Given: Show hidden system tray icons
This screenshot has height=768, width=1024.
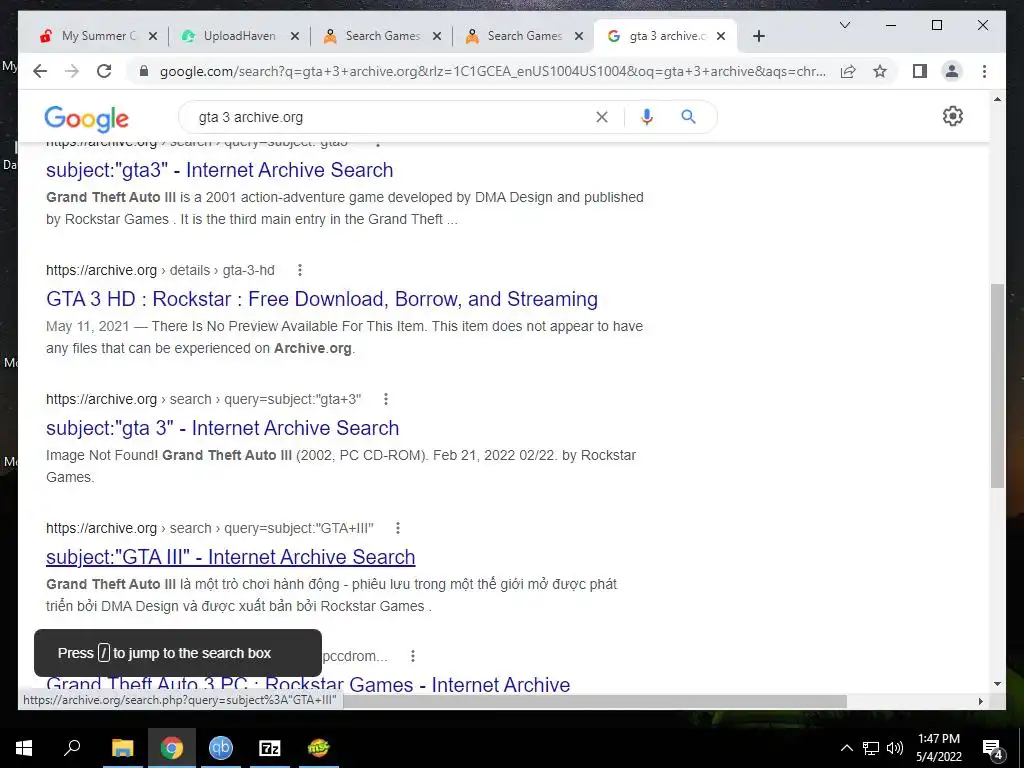Looking at the screenshot, I should (846, 748).
